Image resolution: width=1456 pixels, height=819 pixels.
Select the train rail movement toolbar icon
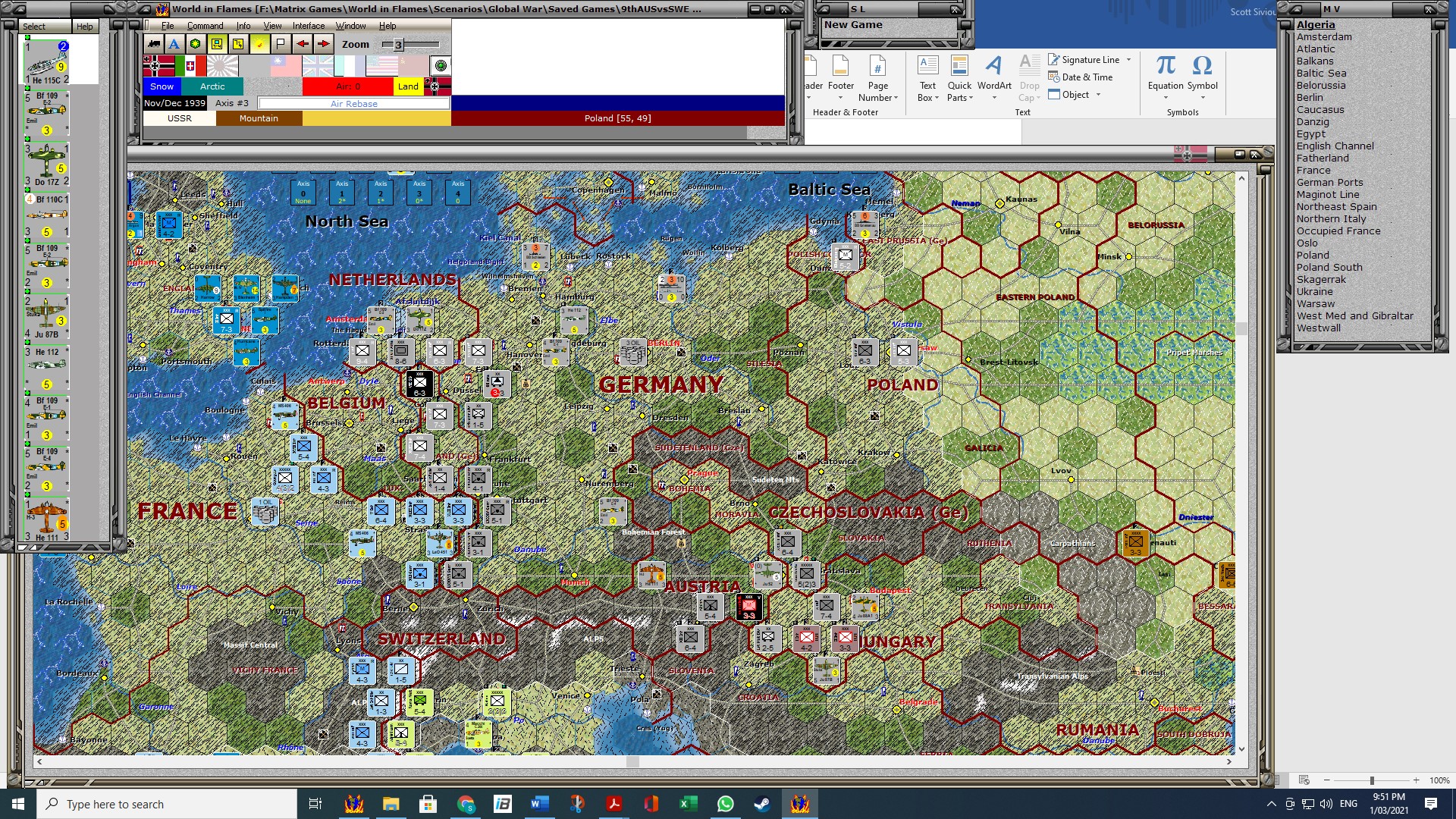pos(155,44)
